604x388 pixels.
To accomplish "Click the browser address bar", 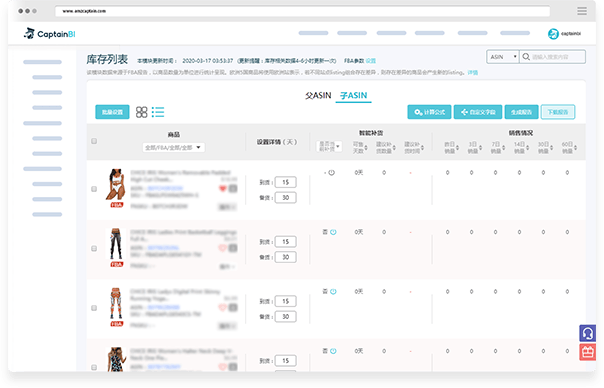I will click(302, 11).
